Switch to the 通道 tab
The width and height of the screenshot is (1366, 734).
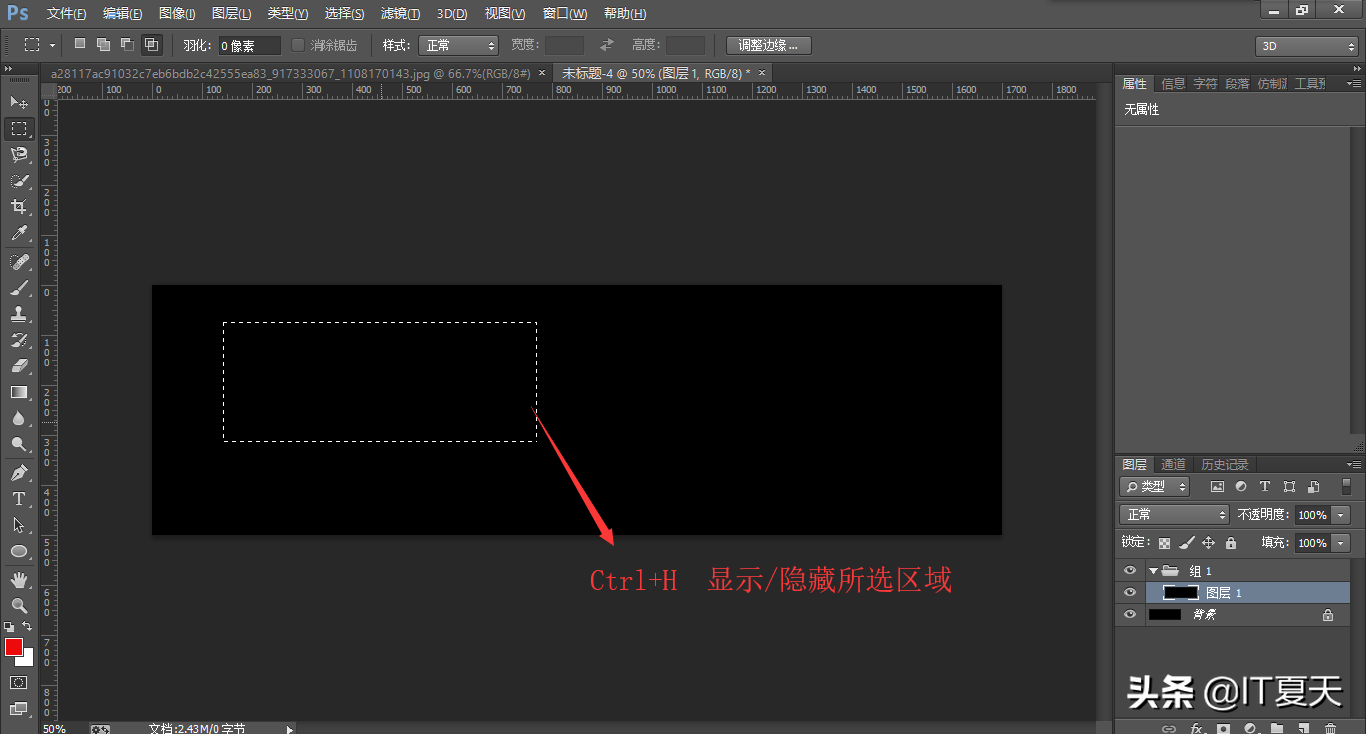click(x=1173, y=465)
